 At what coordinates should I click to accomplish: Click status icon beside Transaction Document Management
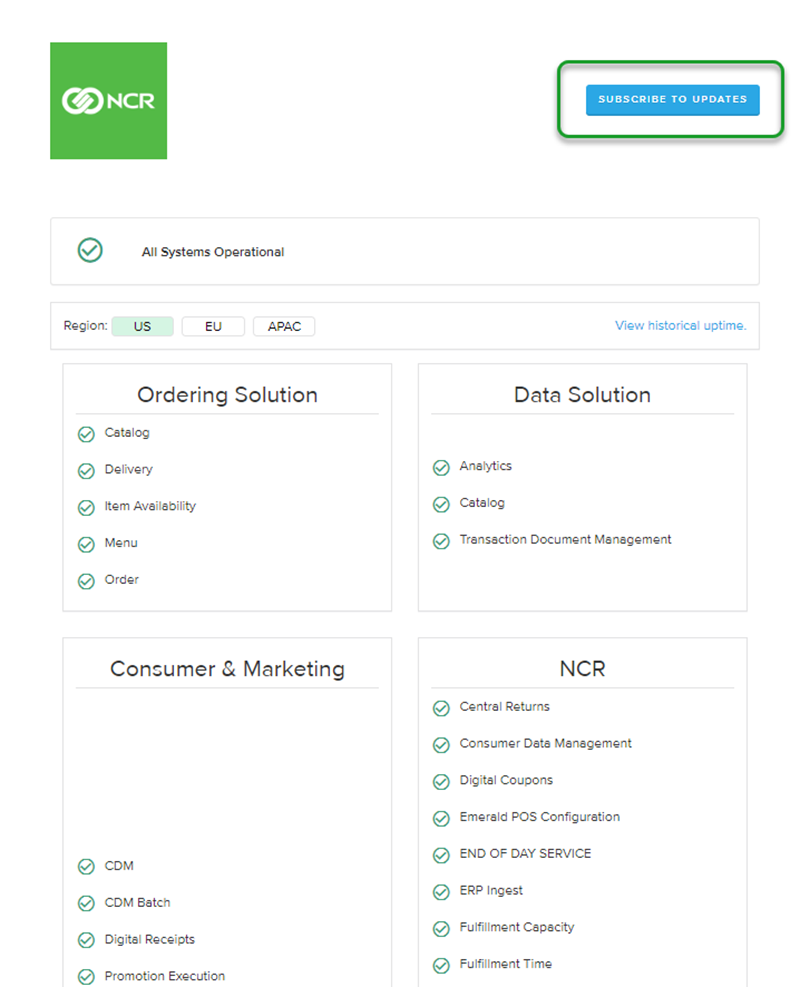441,541
